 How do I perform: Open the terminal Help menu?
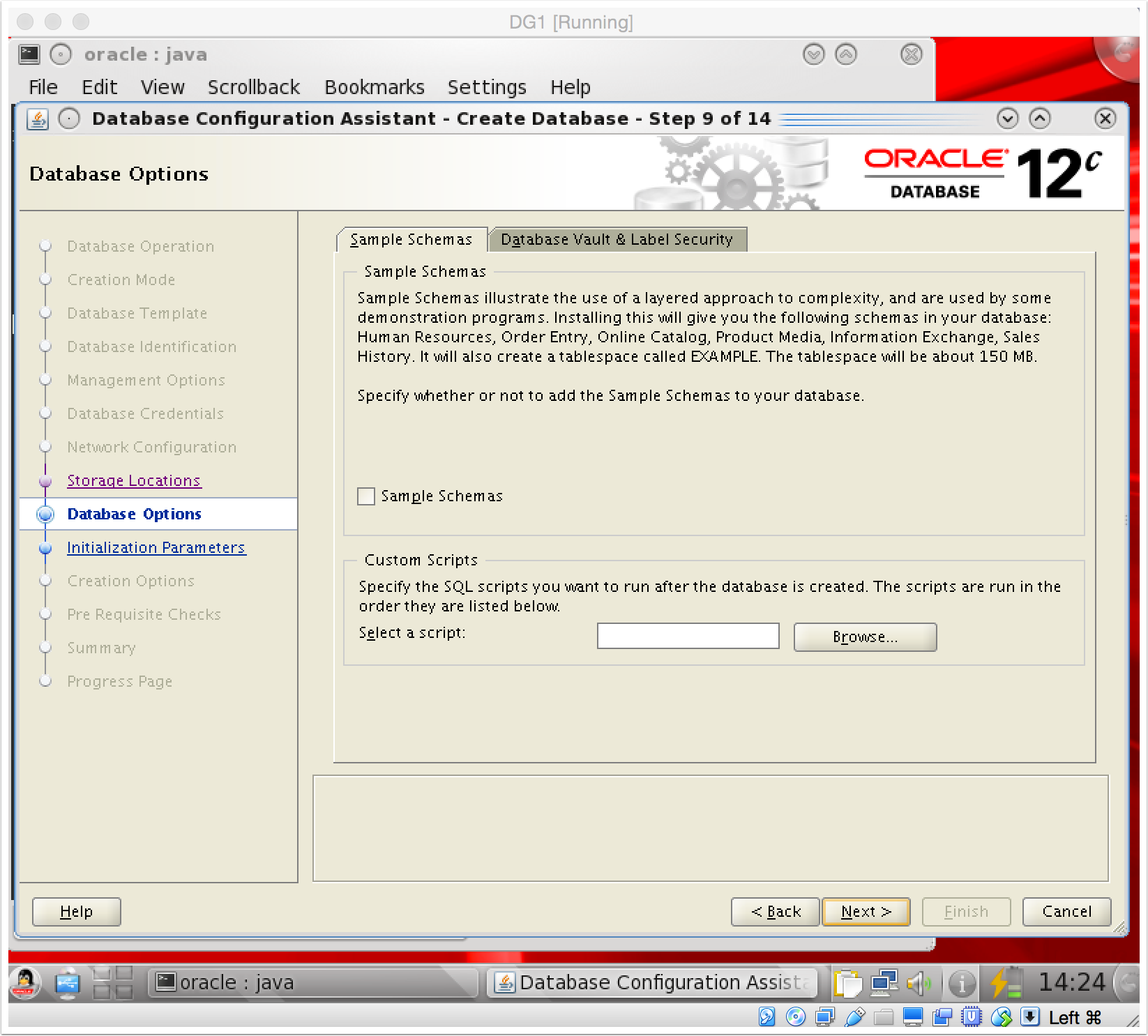(x=571, y=87)
